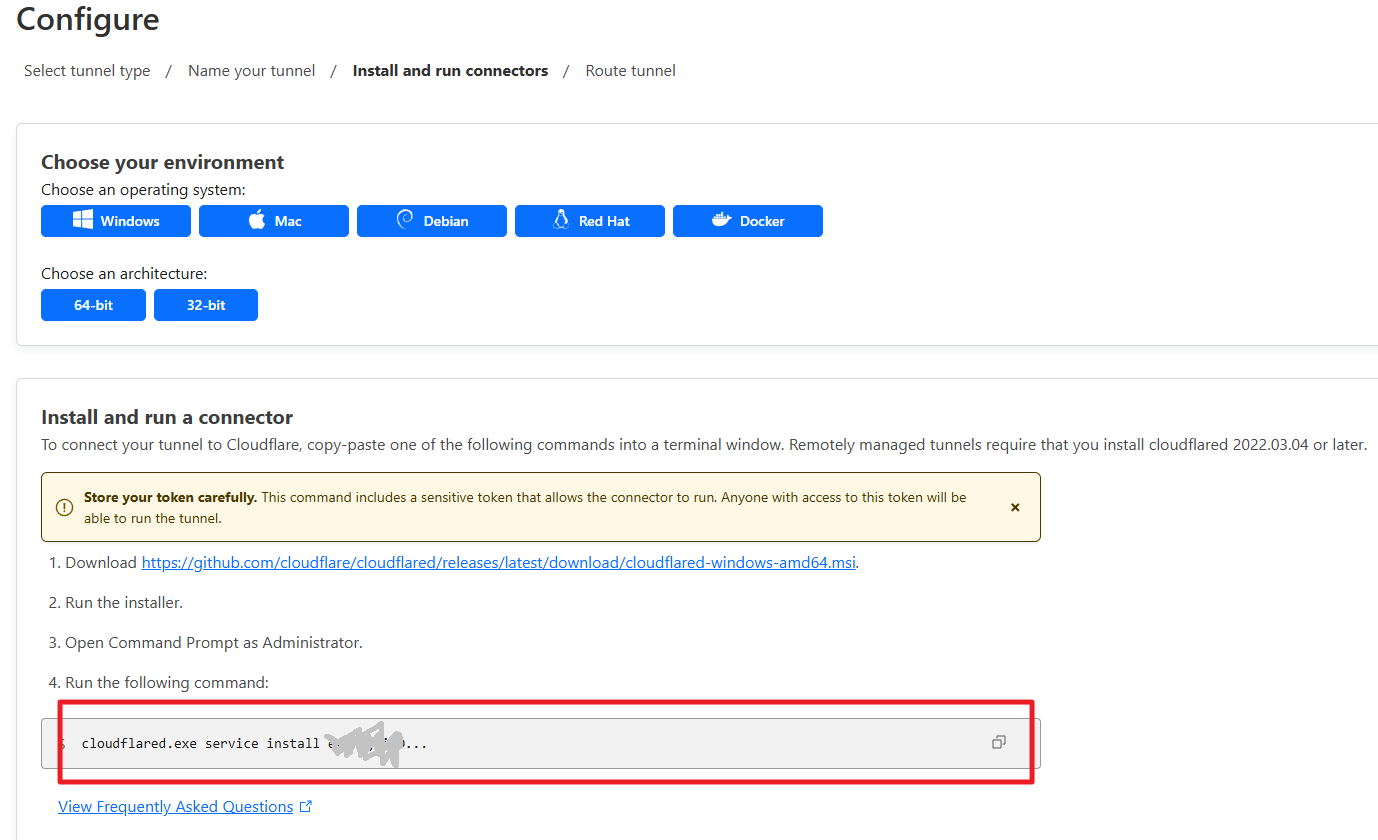Click the warning info icon in banner
The width and height of the screenshot is (1378, 840).
(x=65, y=507)
